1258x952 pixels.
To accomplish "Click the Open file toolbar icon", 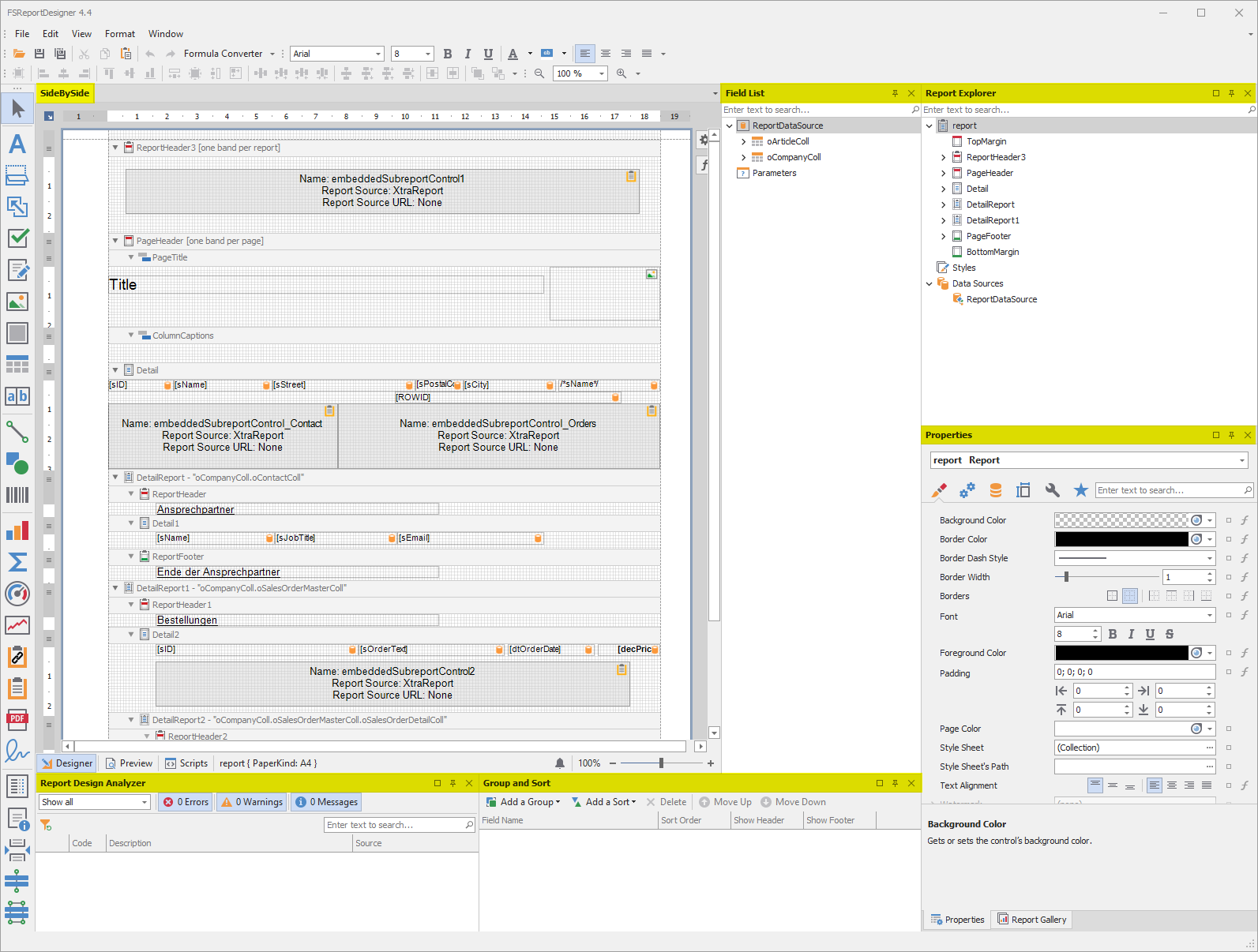I will click(19, 54).
